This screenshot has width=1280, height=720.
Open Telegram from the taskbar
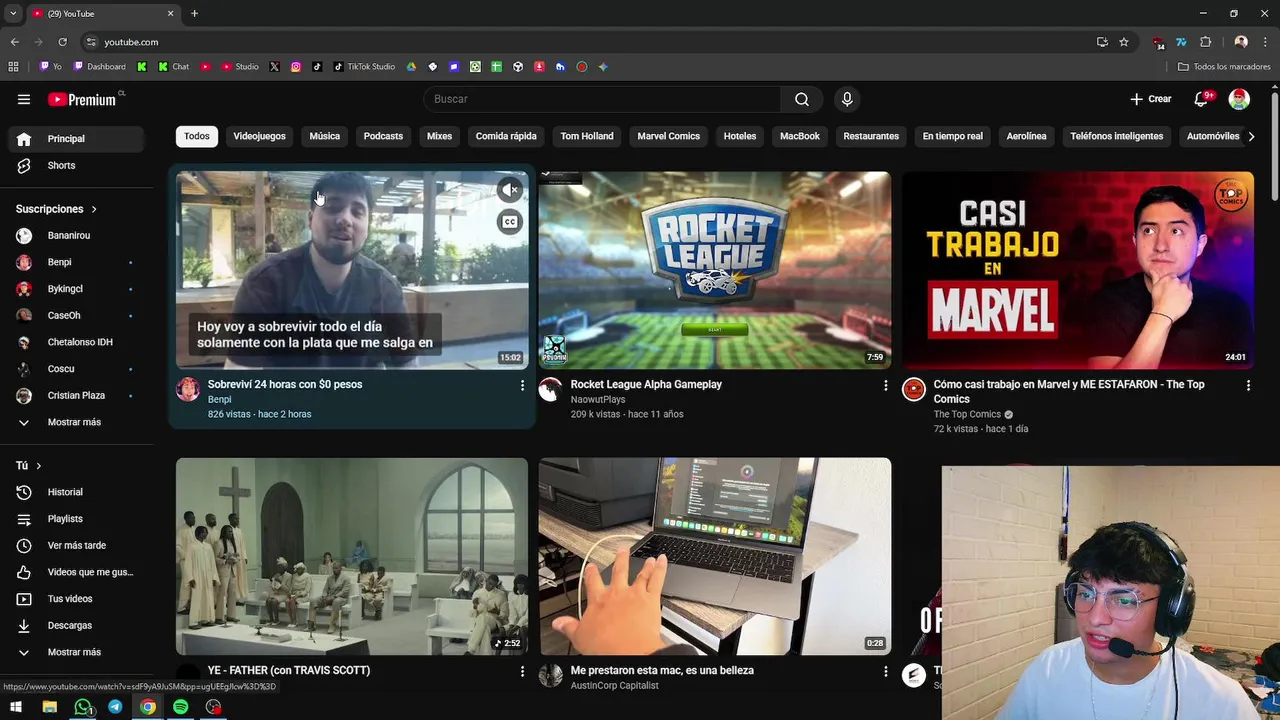point(115,707)
